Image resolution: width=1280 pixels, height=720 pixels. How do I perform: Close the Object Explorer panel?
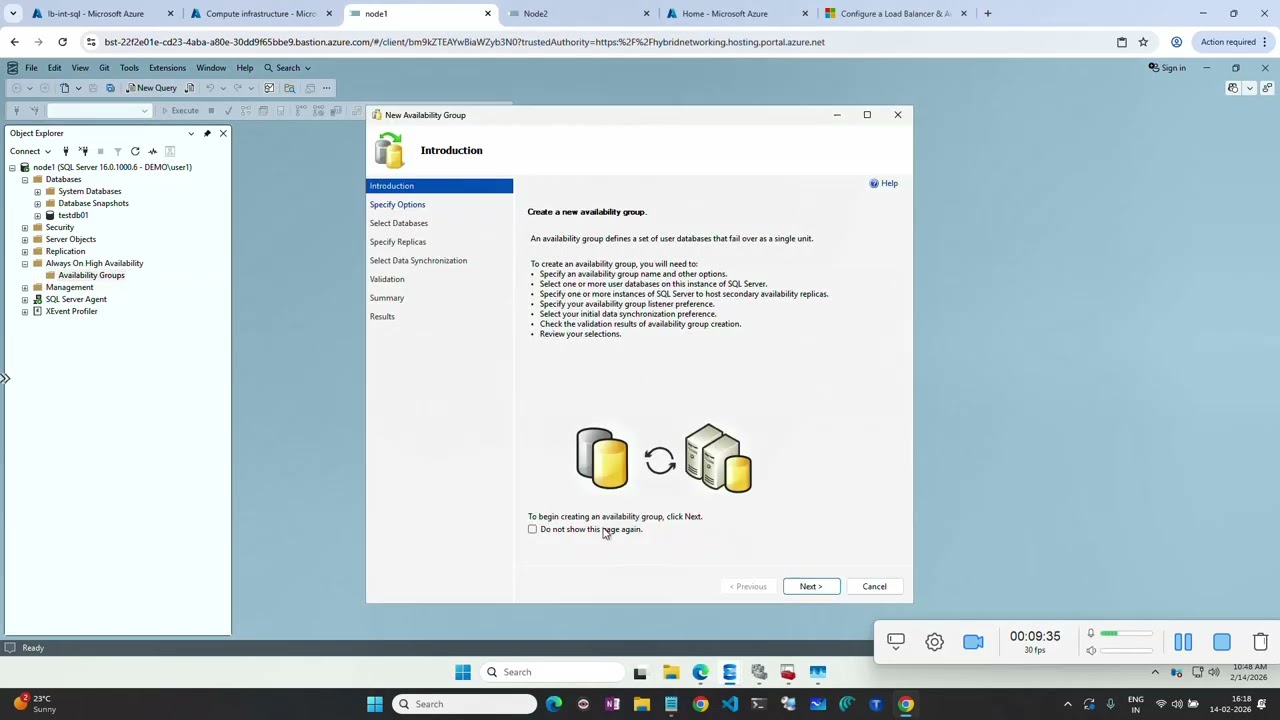223,133
